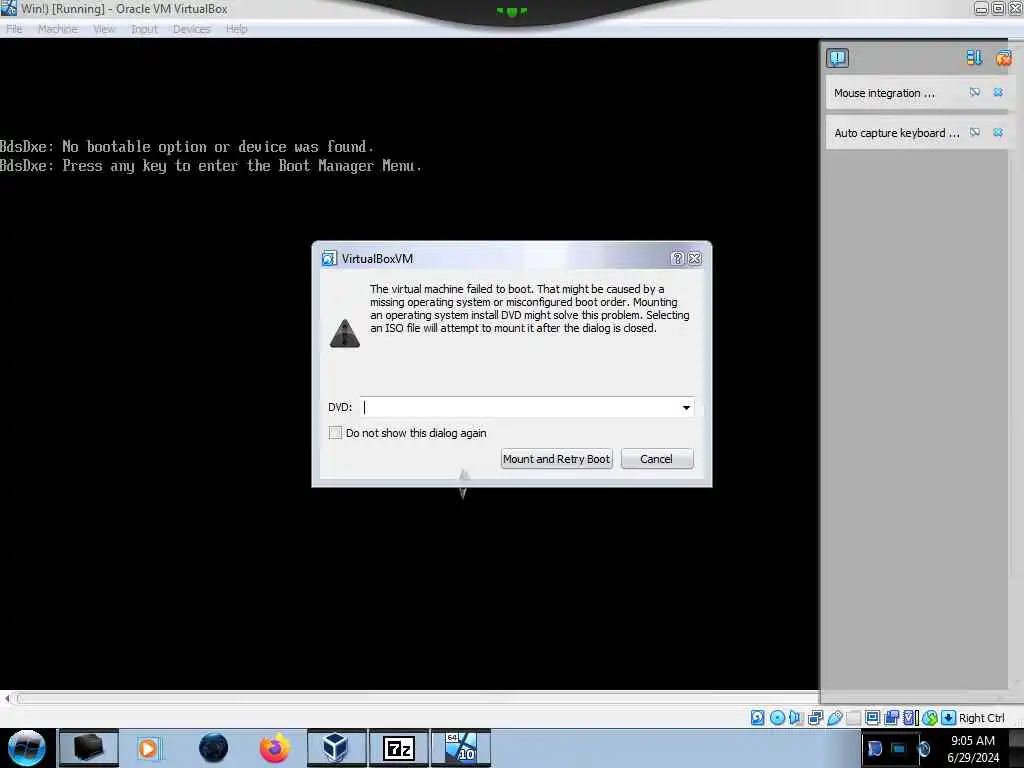The image size is (1024, 768).
Task: Expand the Auto capture keyboard notification text
Action: (x=896, y=133)
